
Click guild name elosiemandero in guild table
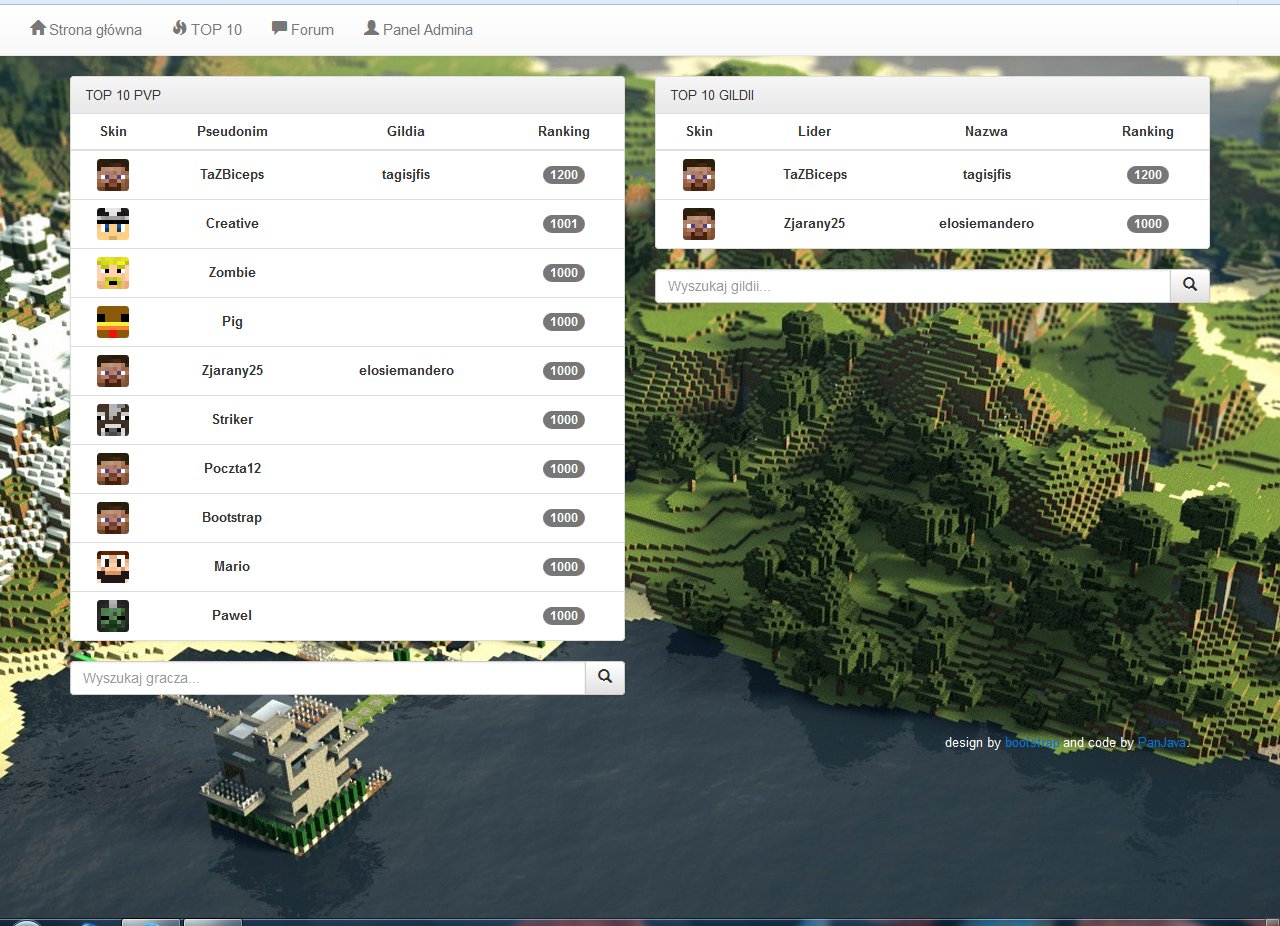[987, 223]
